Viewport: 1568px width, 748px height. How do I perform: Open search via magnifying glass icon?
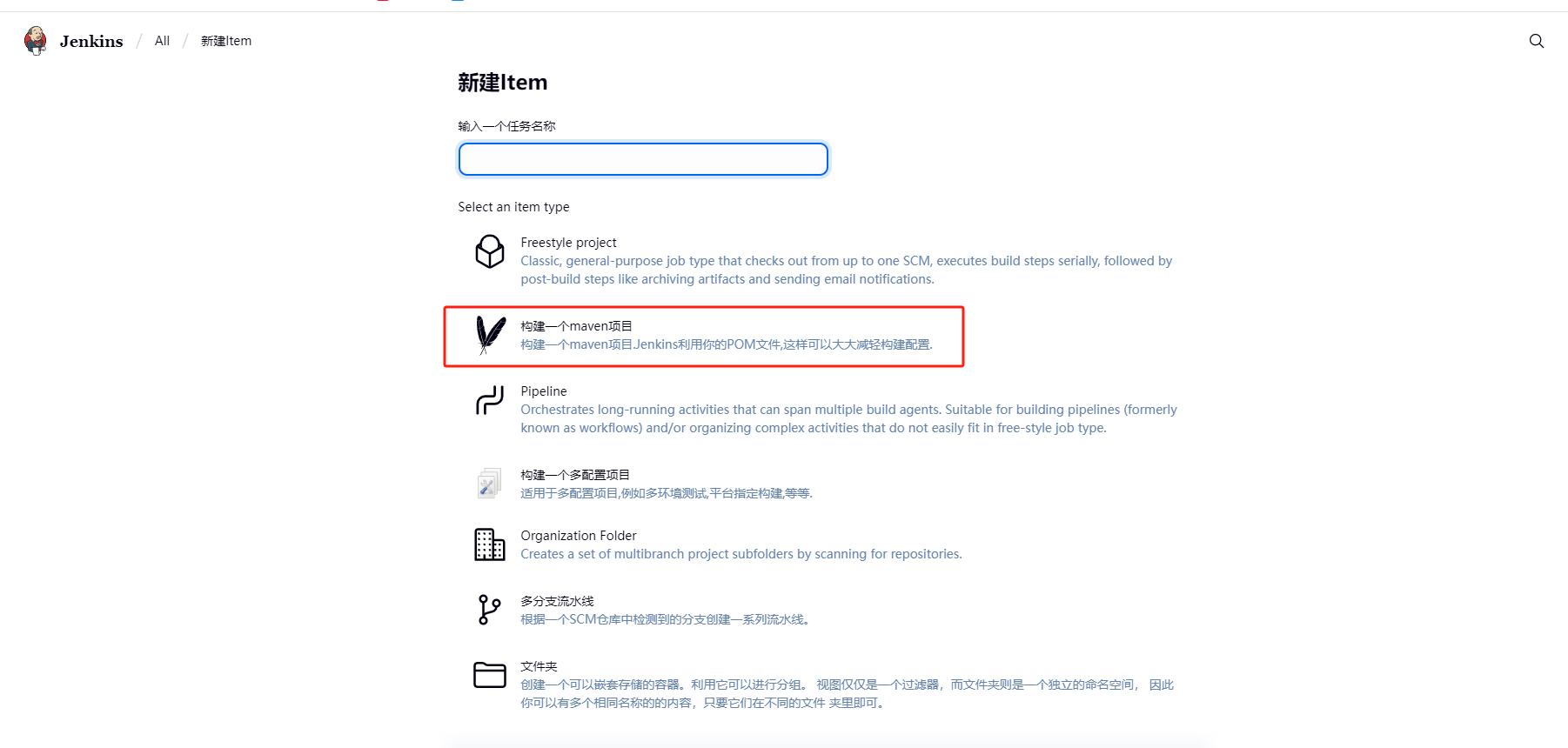[x=1537, y=41]
